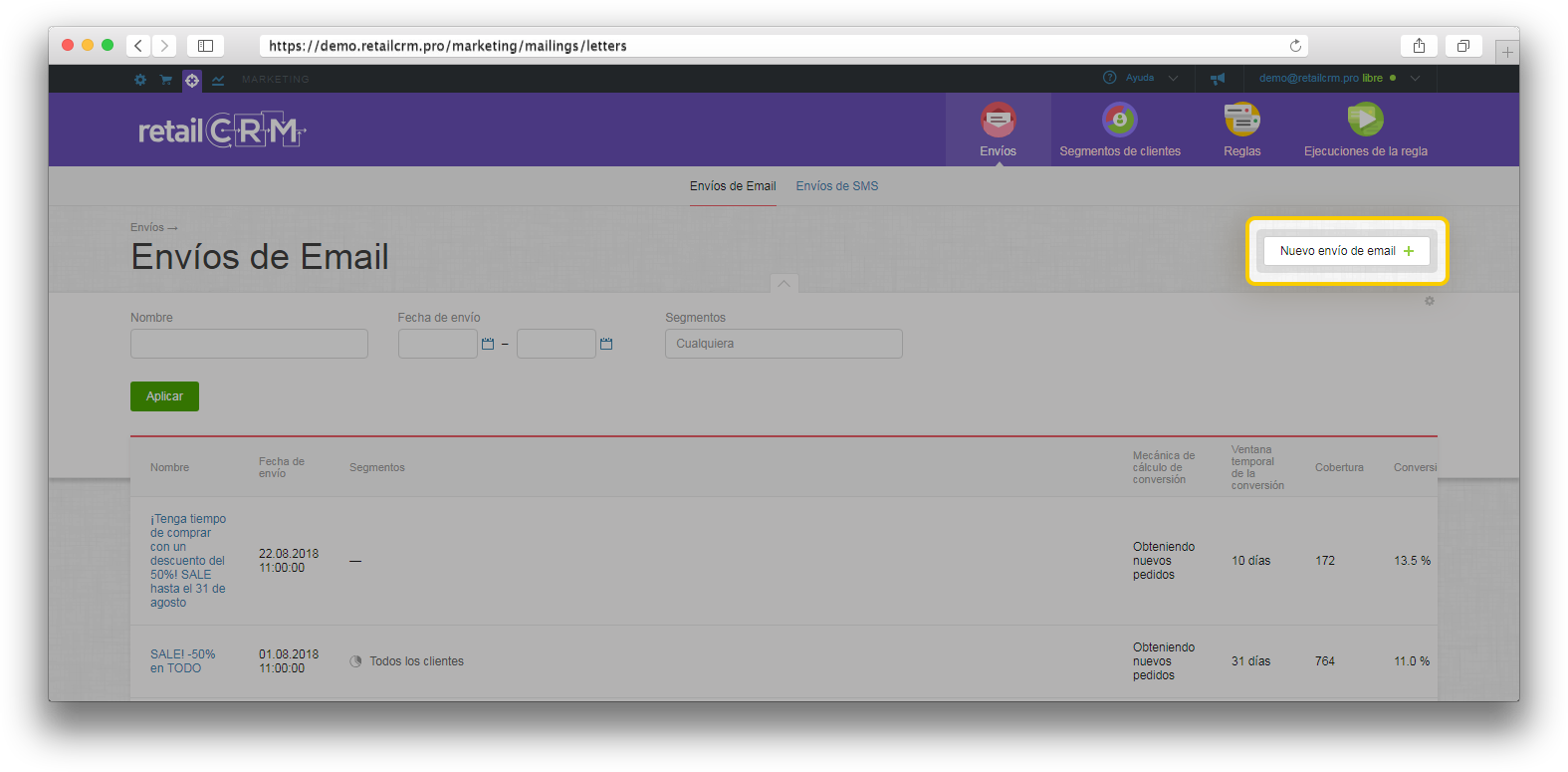Click the browser address bar URL
Image resolution: width=1568 pixels, height=772 pixels.
click(x=448, y=46)
